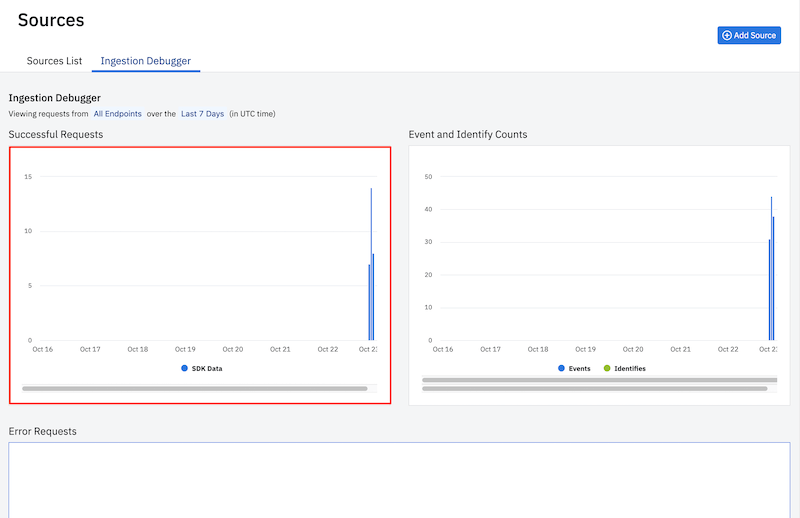Click the blue SDK Data legend dot

tap(185, 369)
